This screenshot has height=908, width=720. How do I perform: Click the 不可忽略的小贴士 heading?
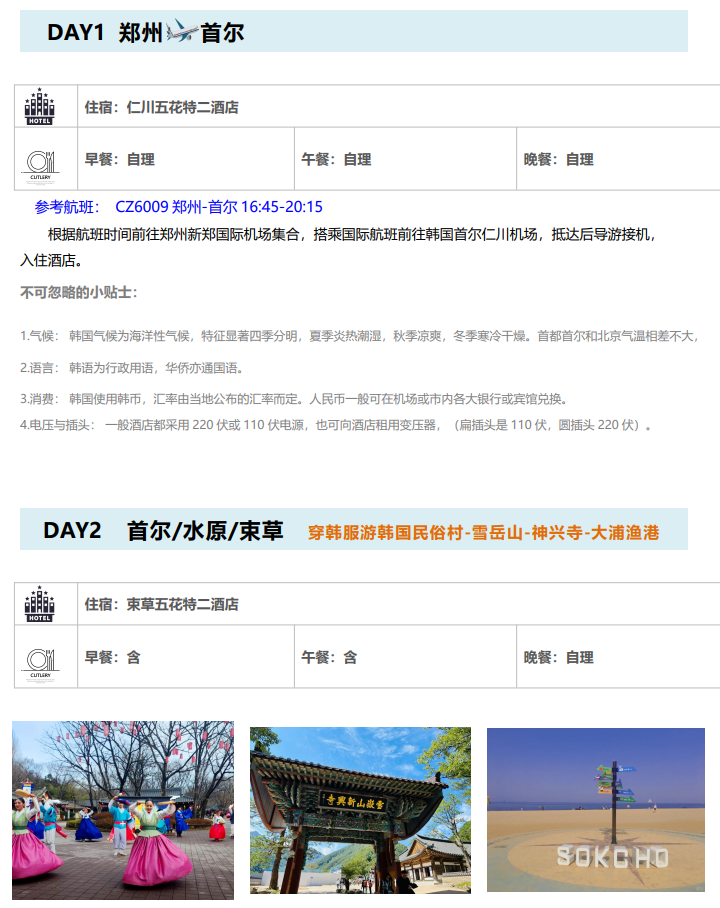coord(79,292)
